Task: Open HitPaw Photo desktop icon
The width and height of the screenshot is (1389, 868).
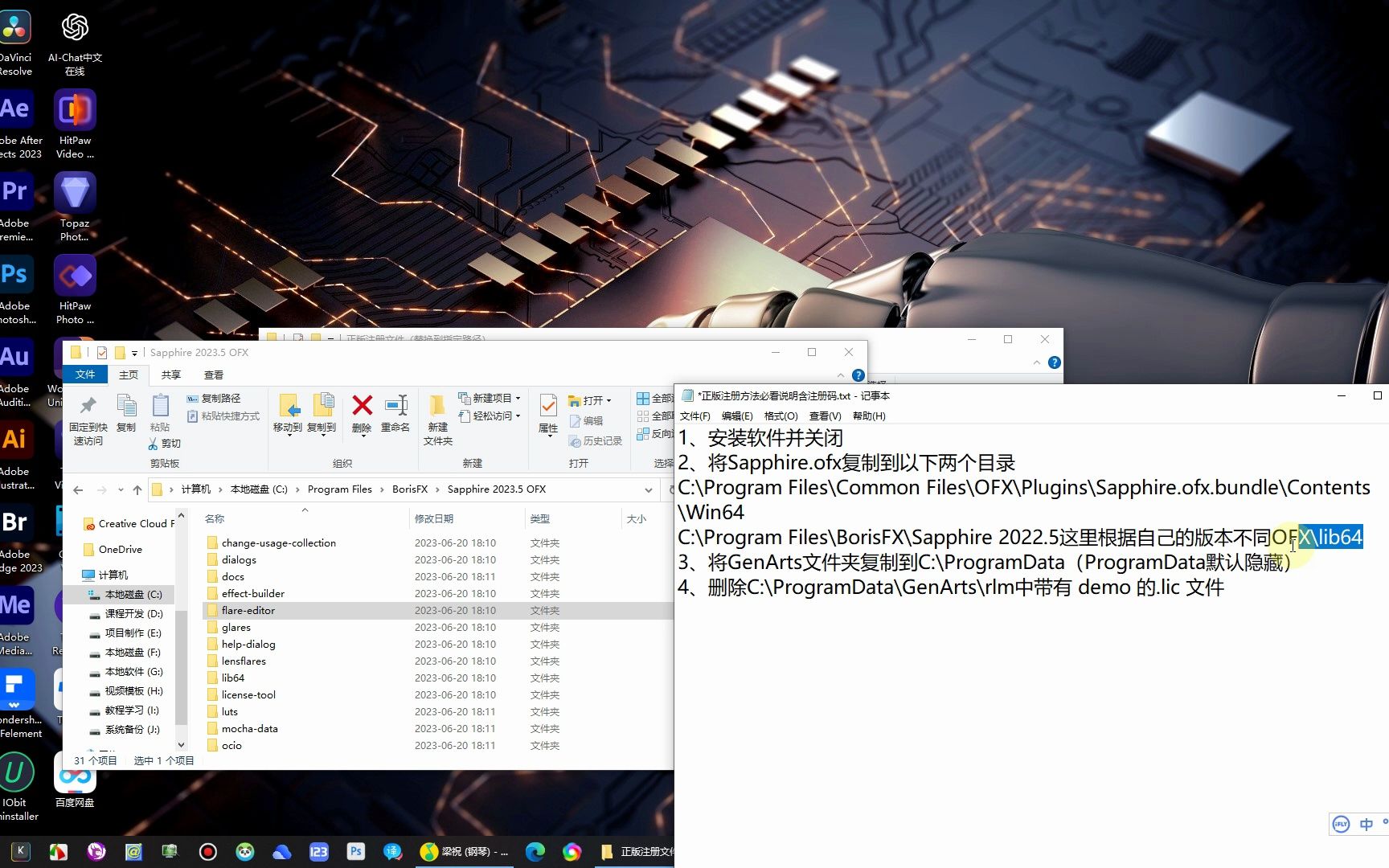Action: tap(75, 290)
